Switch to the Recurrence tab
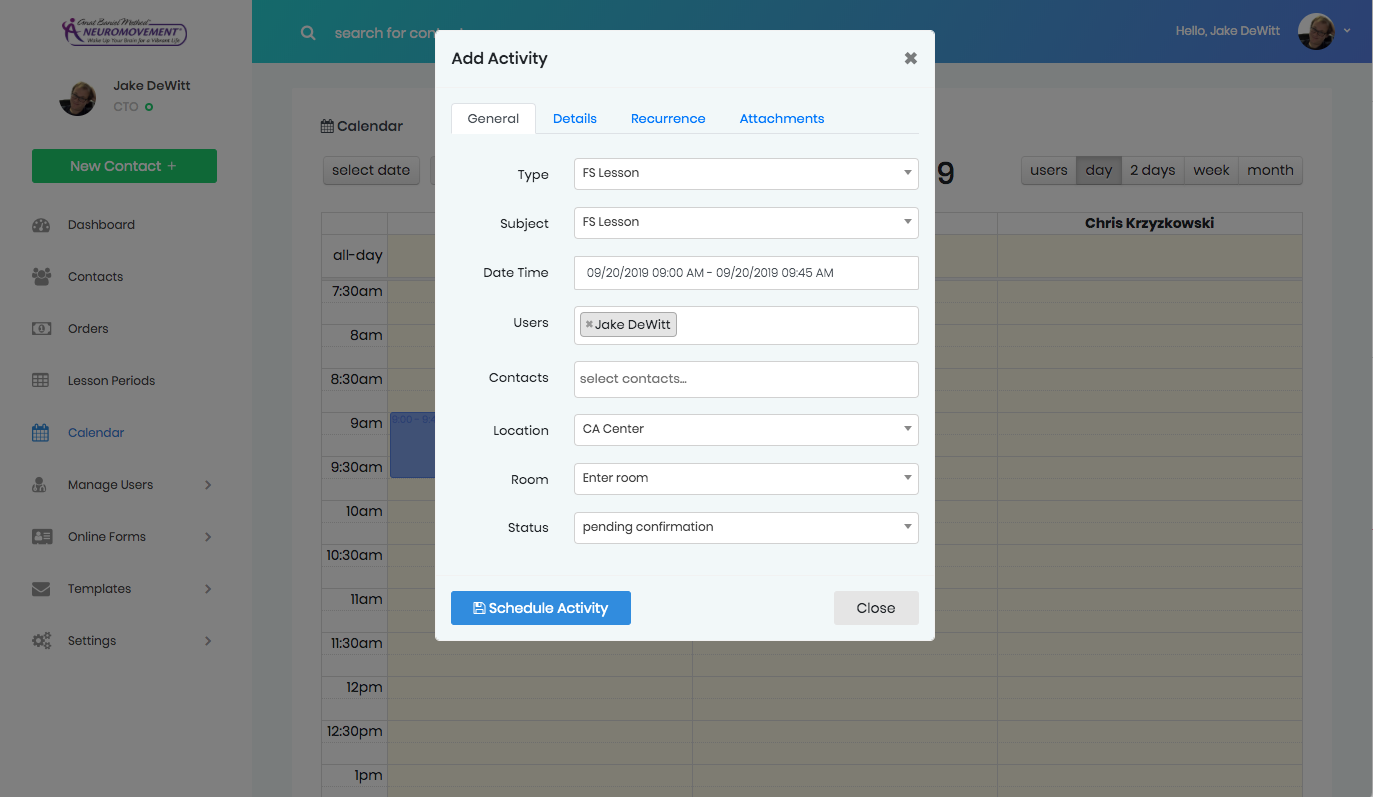 coord(668,118)
